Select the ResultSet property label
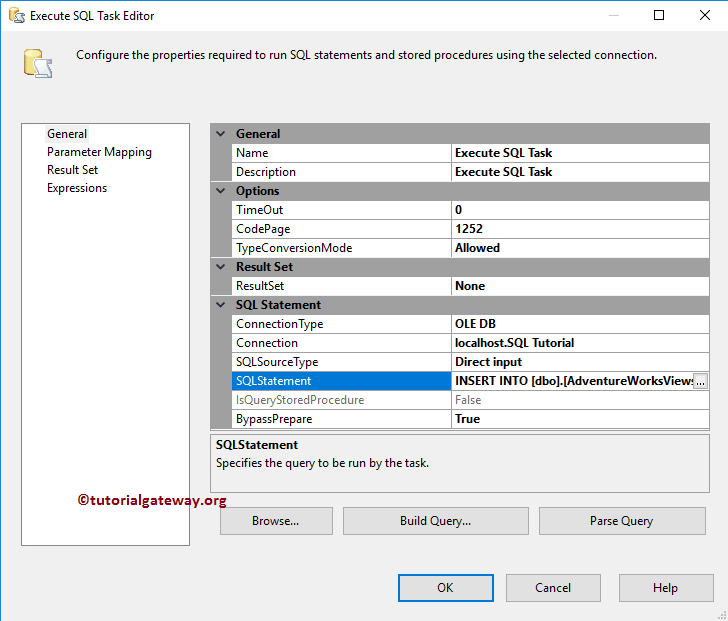728x621 pixels. click(341, 286)
